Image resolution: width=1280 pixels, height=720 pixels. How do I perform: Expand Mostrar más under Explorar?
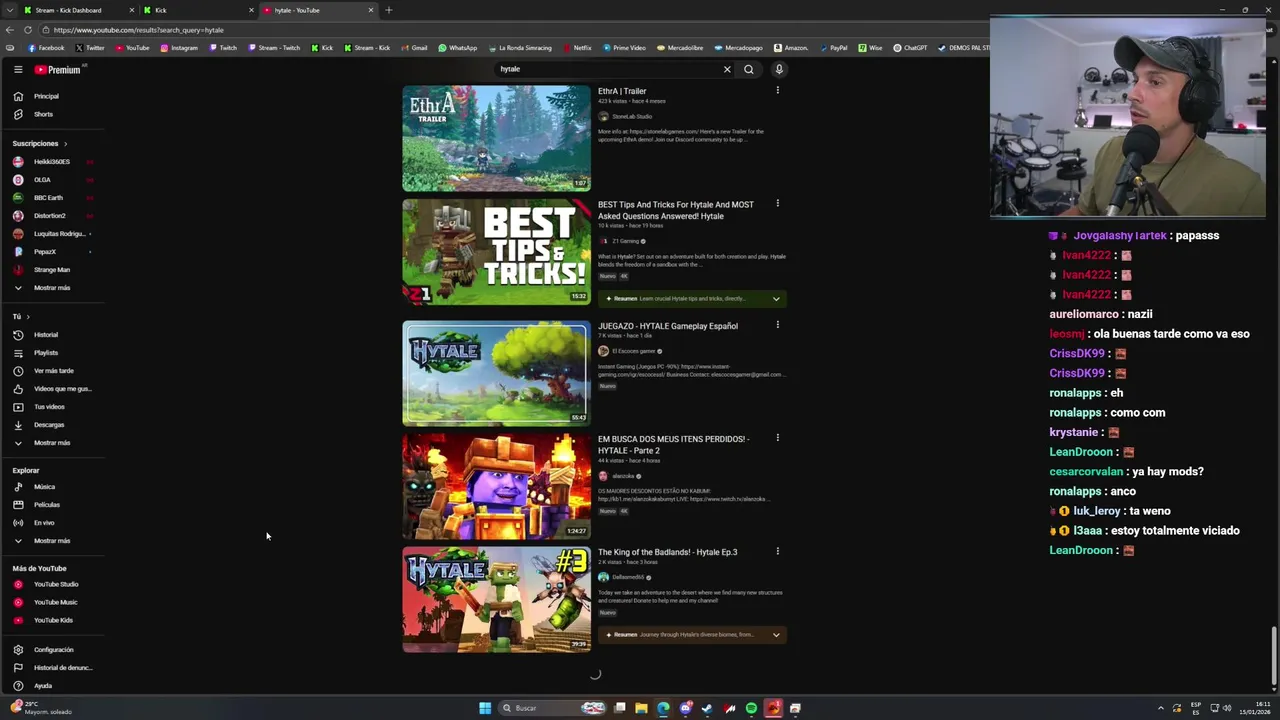click(52, 541)
